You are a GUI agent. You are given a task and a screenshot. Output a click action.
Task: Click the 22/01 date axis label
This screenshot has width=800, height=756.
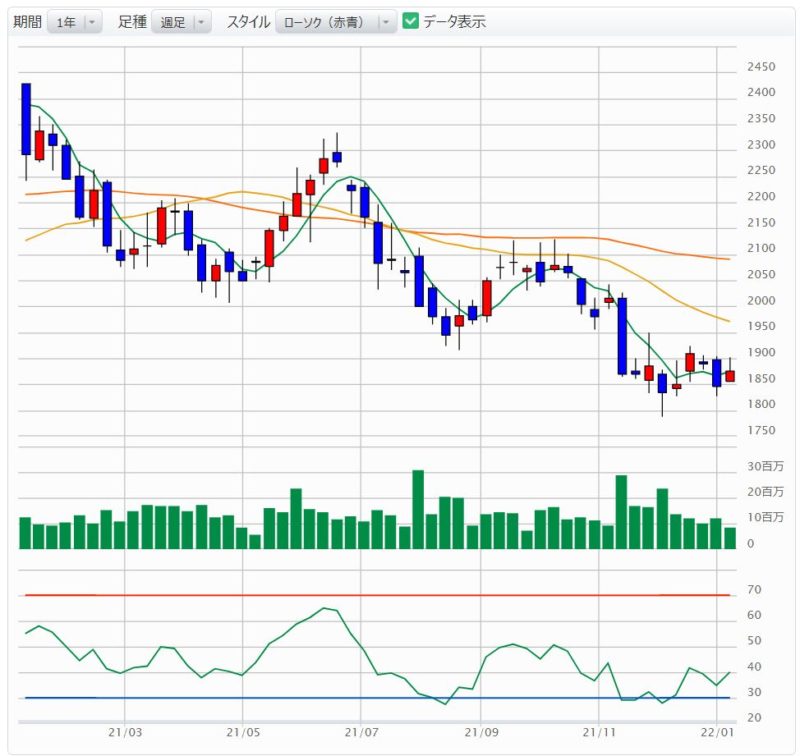click(717, 733)
